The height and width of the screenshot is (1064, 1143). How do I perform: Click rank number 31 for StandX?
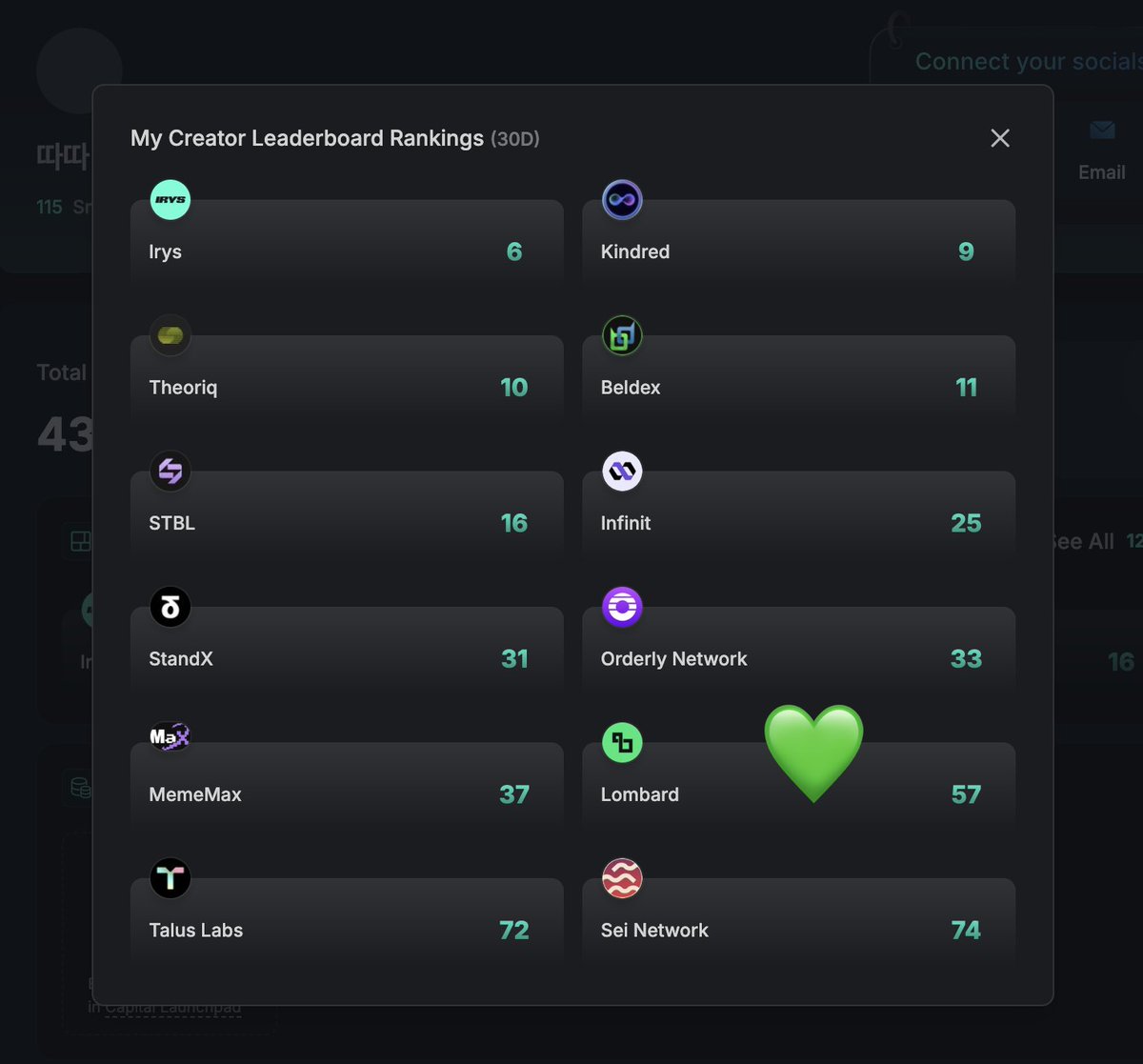click(x=514, y=659)
